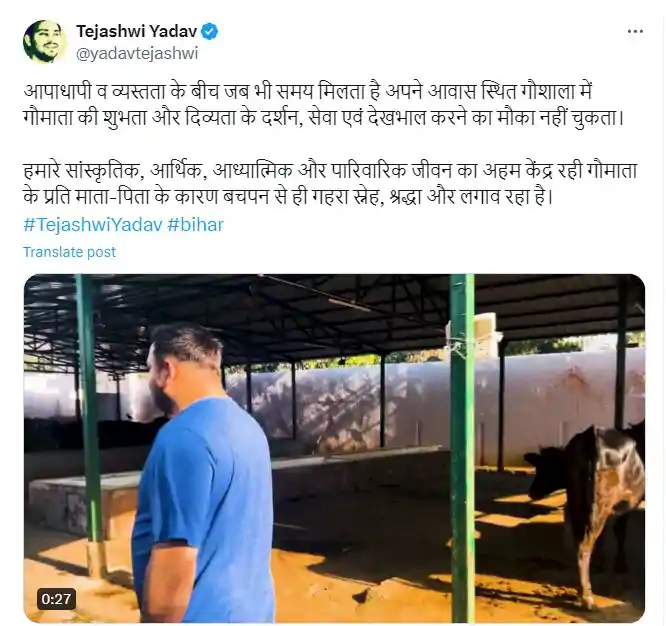Click the second Hindi paragraph of the post

[x=330, y=183]
